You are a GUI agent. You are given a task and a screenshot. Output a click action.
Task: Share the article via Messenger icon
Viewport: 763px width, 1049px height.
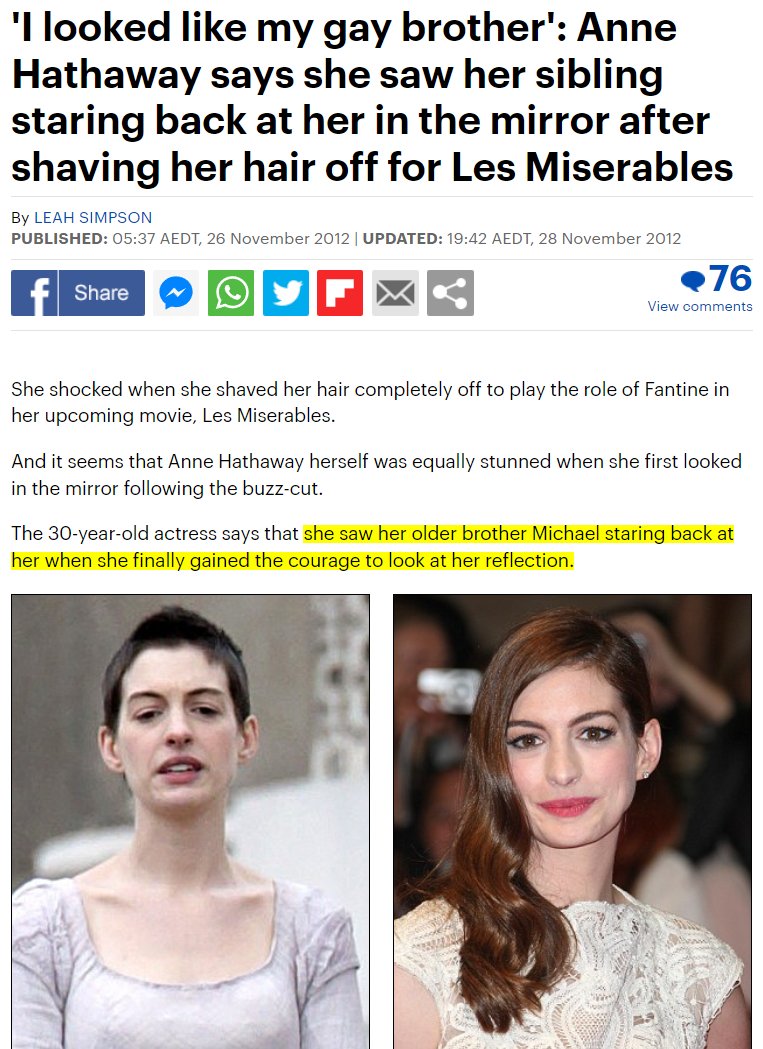[176, 293]
